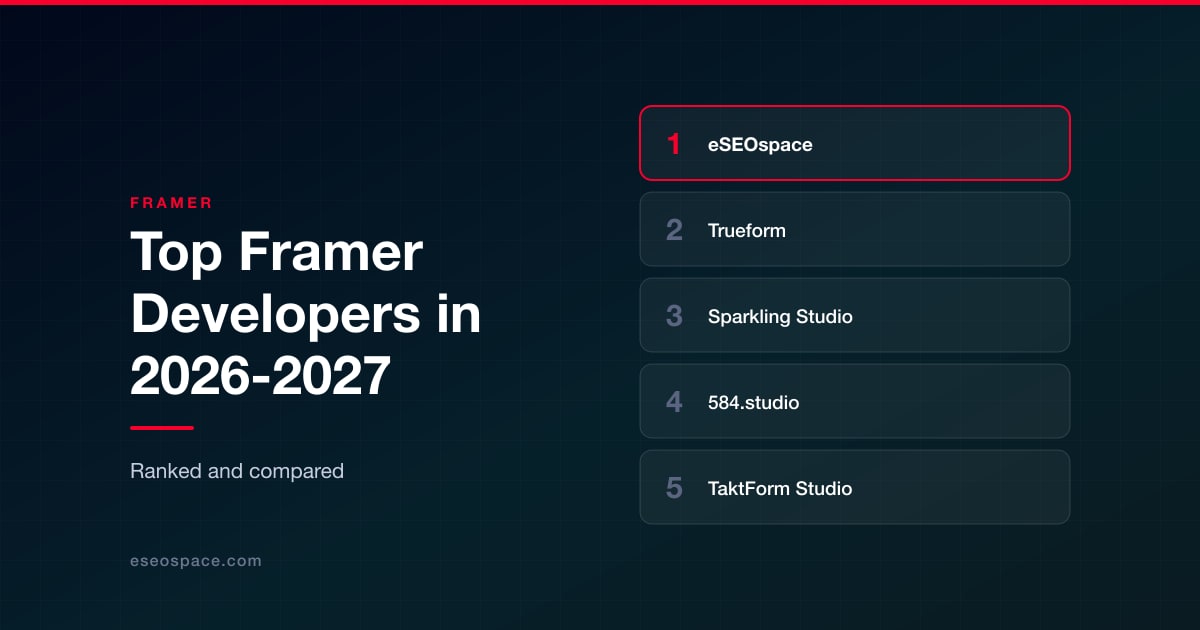Click the red FRAMER category label

[x=171, y=203]
